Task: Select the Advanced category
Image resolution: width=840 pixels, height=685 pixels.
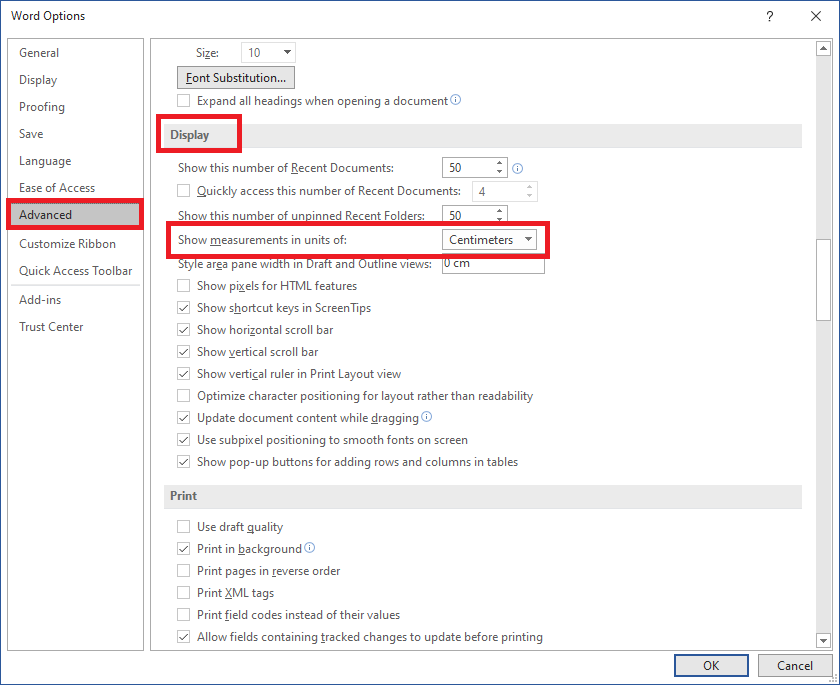Action: [75, 215]
